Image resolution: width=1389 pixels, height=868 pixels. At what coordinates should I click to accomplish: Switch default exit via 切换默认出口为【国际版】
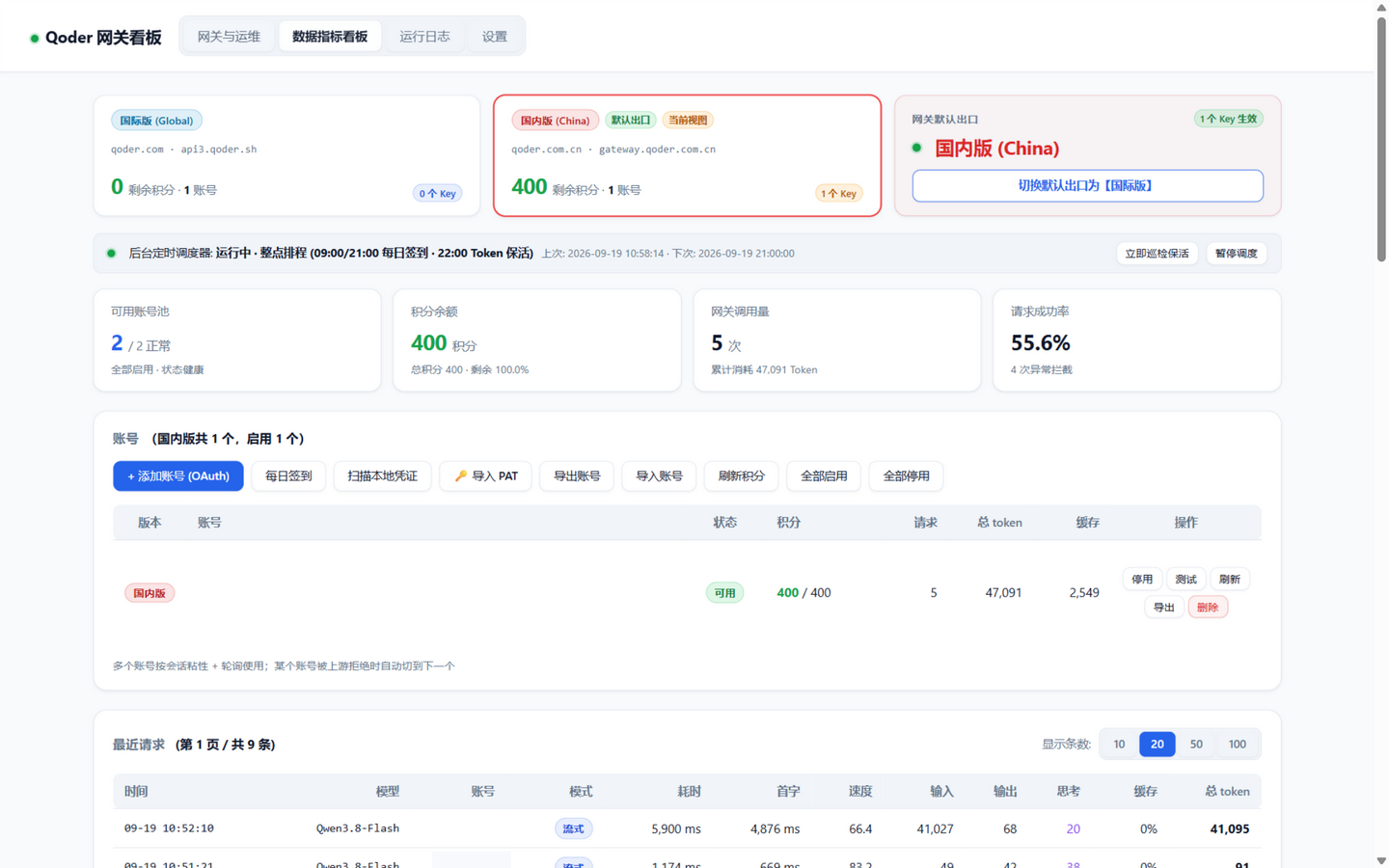(1087, 186)
